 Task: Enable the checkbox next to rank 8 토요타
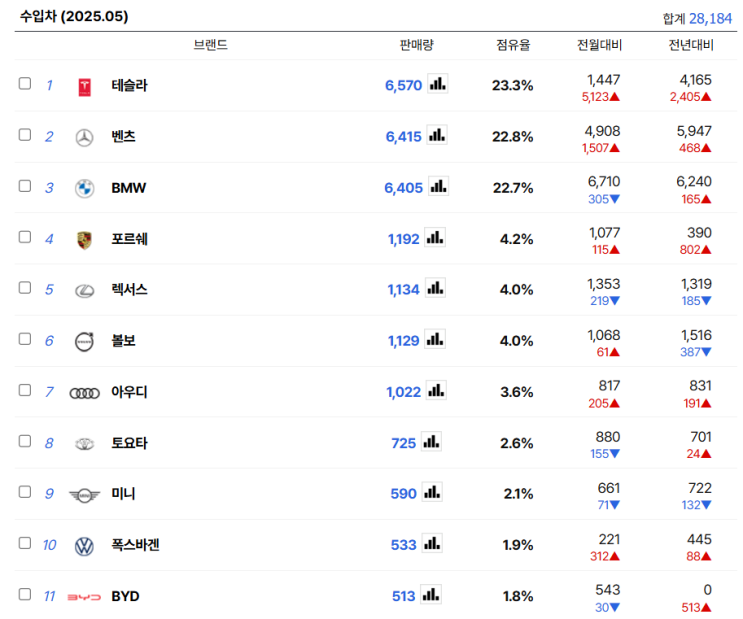pos(25,441)
